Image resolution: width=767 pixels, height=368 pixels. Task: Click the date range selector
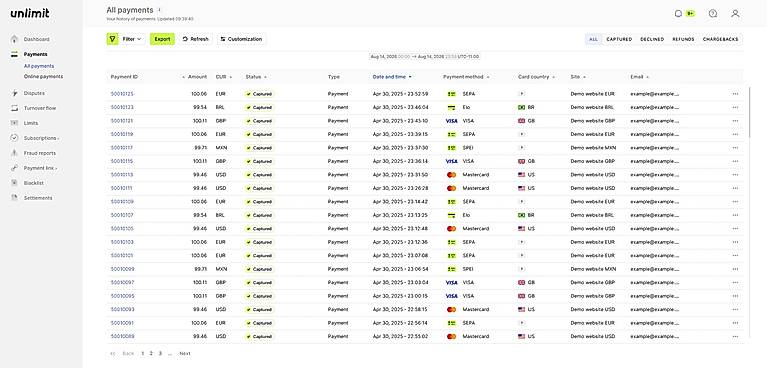425,57
